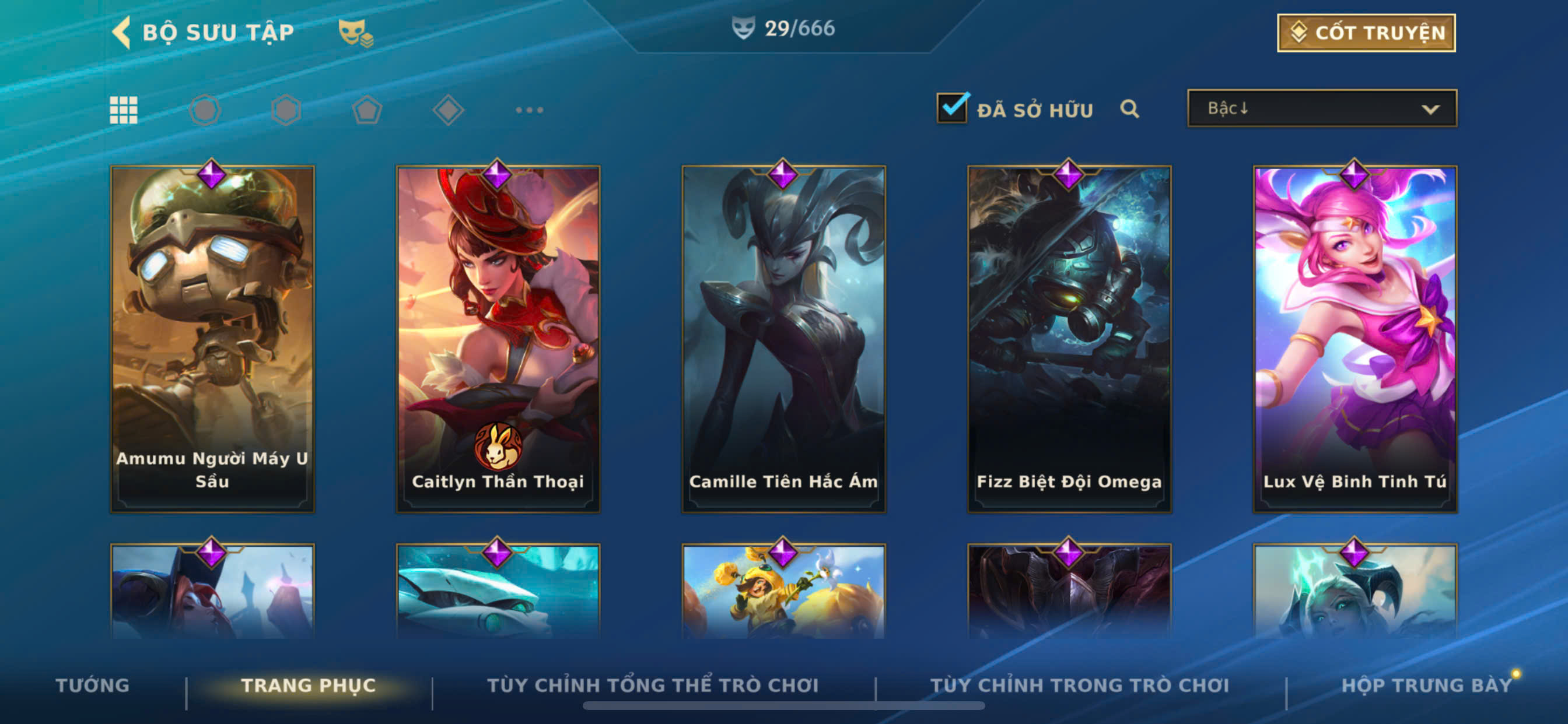The height and width of the screenshot is (724, 1568).
Task: Open the skin mask with coins icon
Action: (355, 33)
